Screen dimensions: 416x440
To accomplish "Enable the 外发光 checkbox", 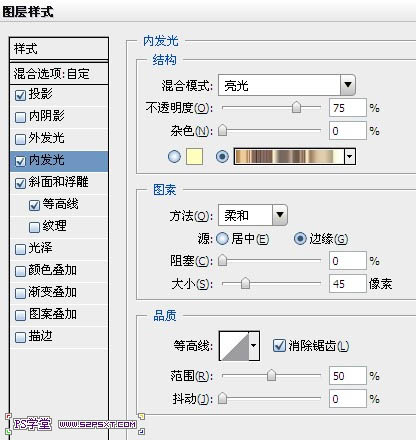I will tap(20, 139).
